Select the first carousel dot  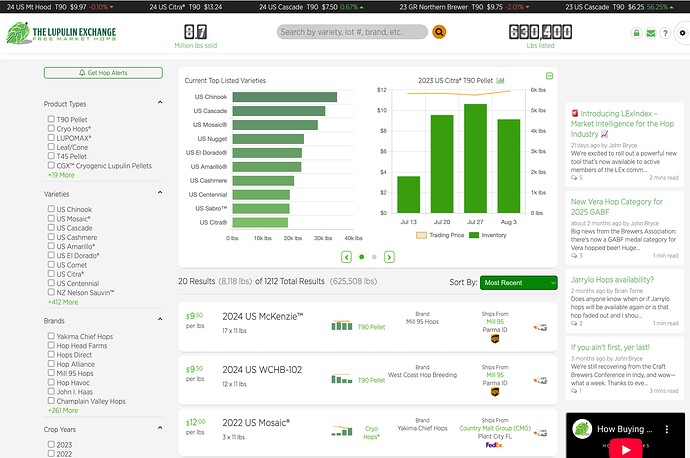coord(362,257)
